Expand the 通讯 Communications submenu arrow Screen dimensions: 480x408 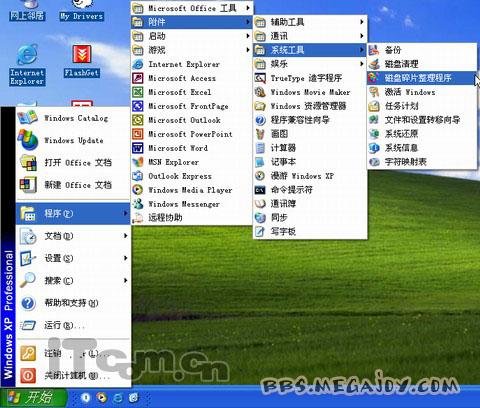[362, 36]
